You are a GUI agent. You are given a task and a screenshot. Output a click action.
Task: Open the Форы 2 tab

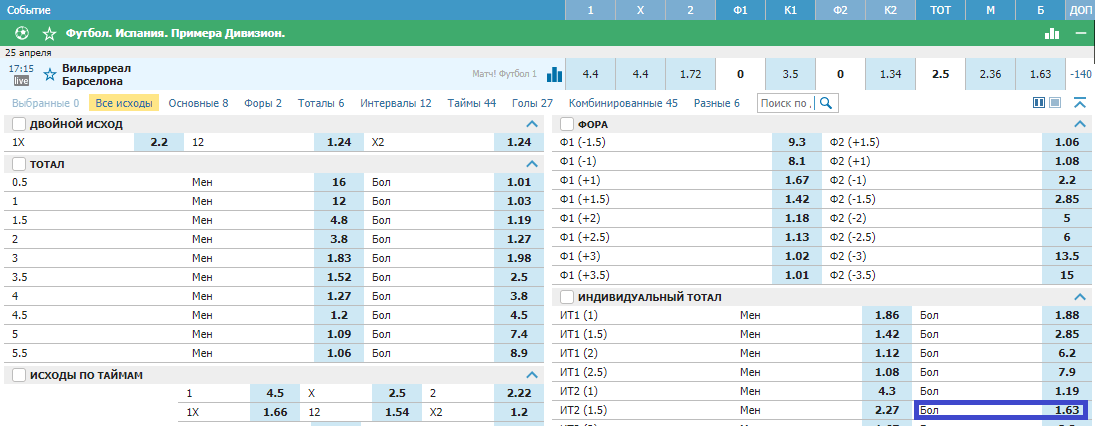[263, 103]
